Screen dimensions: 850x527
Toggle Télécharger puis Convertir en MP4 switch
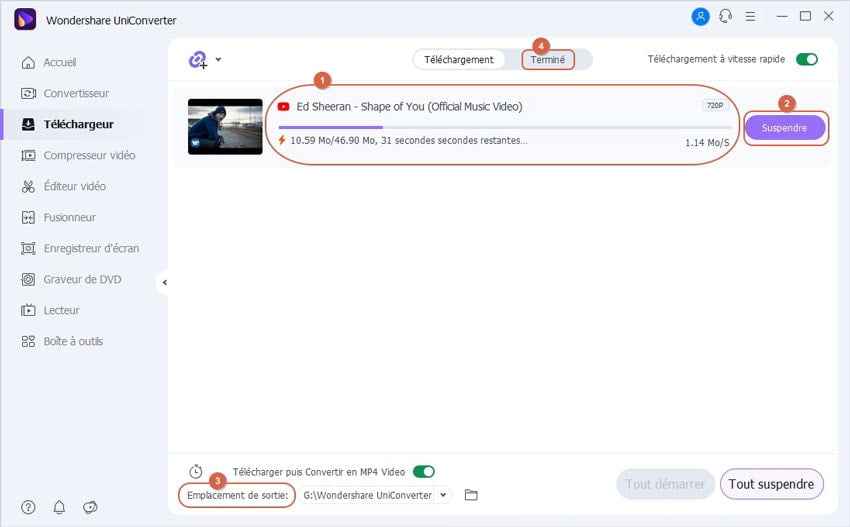(x=424, y=472)
